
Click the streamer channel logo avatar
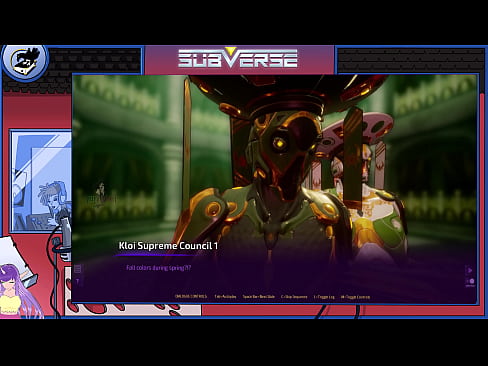(x=25, y=62)
